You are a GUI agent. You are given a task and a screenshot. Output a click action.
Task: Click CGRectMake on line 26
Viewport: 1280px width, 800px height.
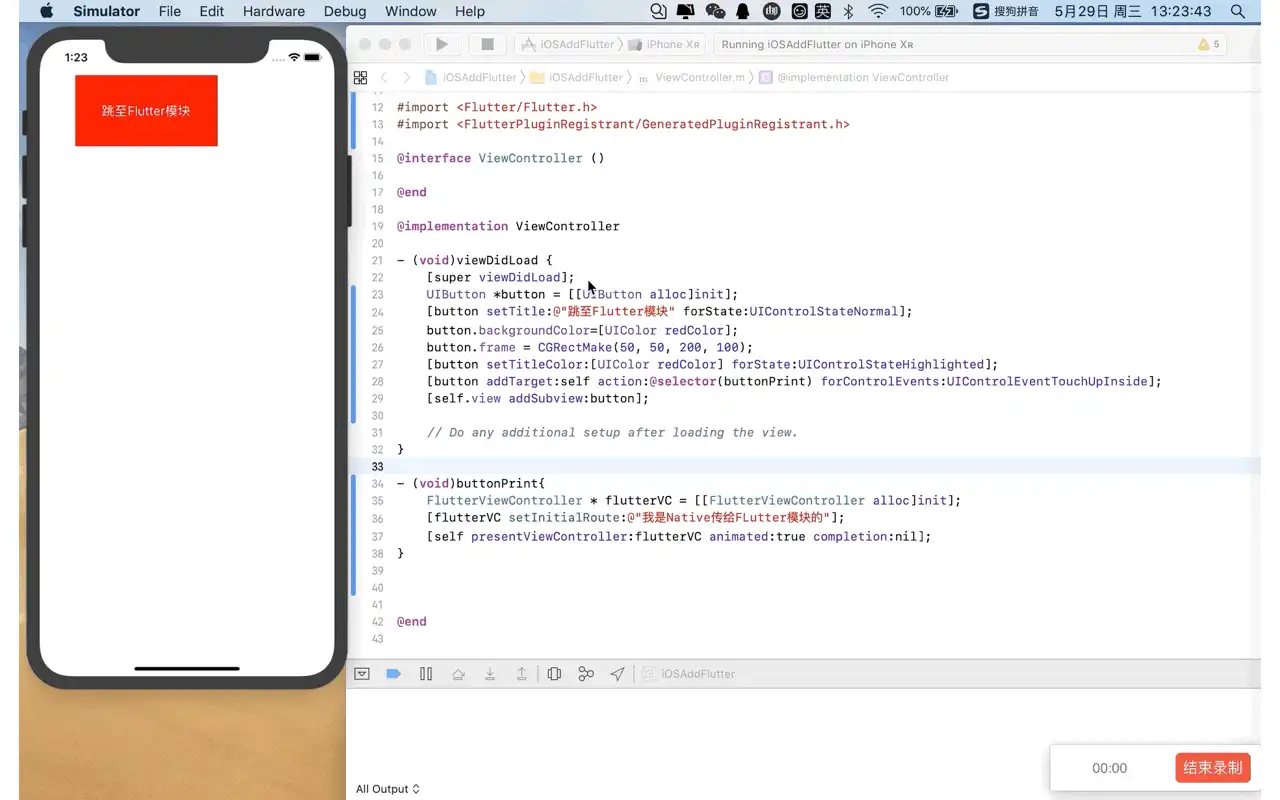tap(574, 347)
